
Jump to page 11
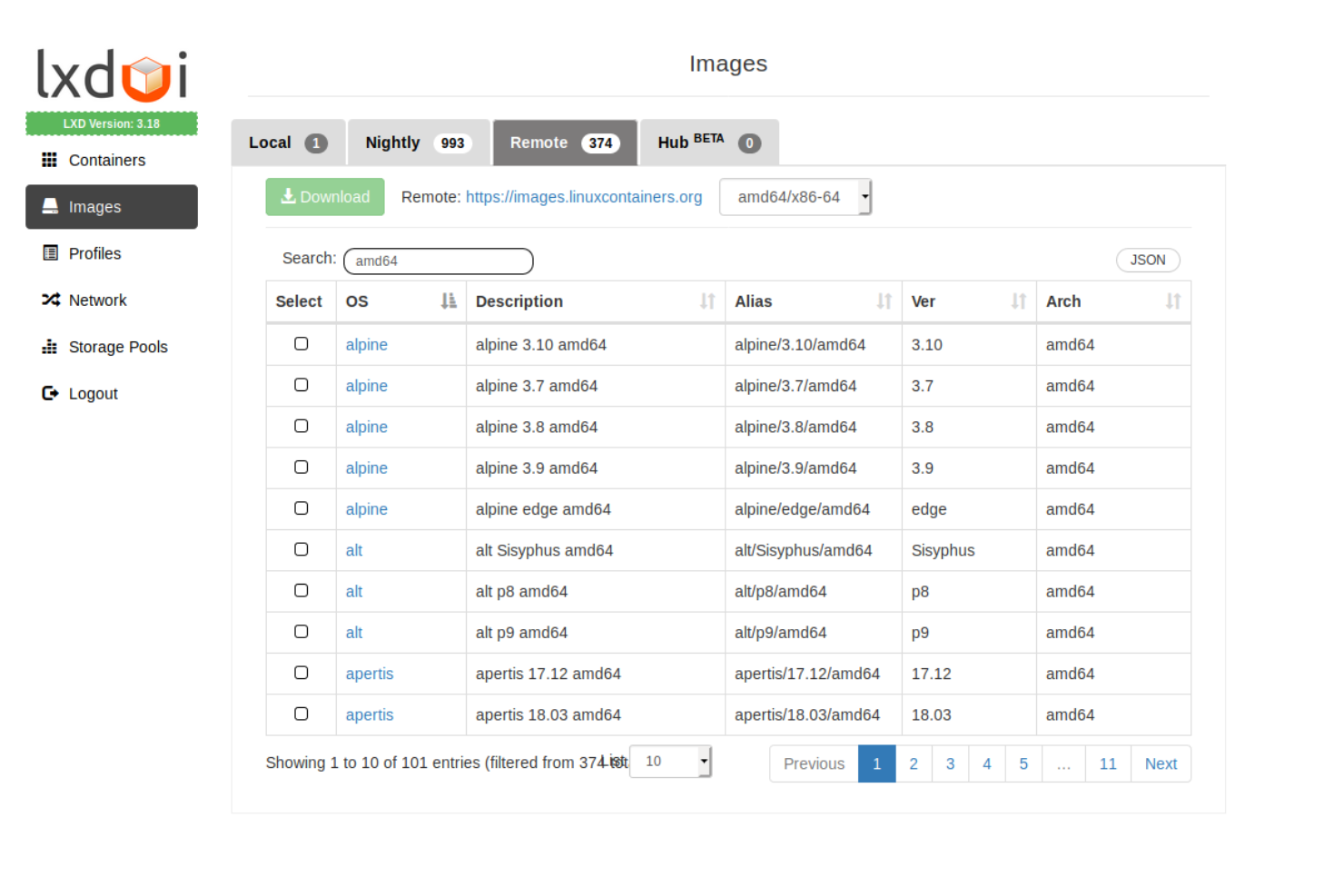[1108, 763]
